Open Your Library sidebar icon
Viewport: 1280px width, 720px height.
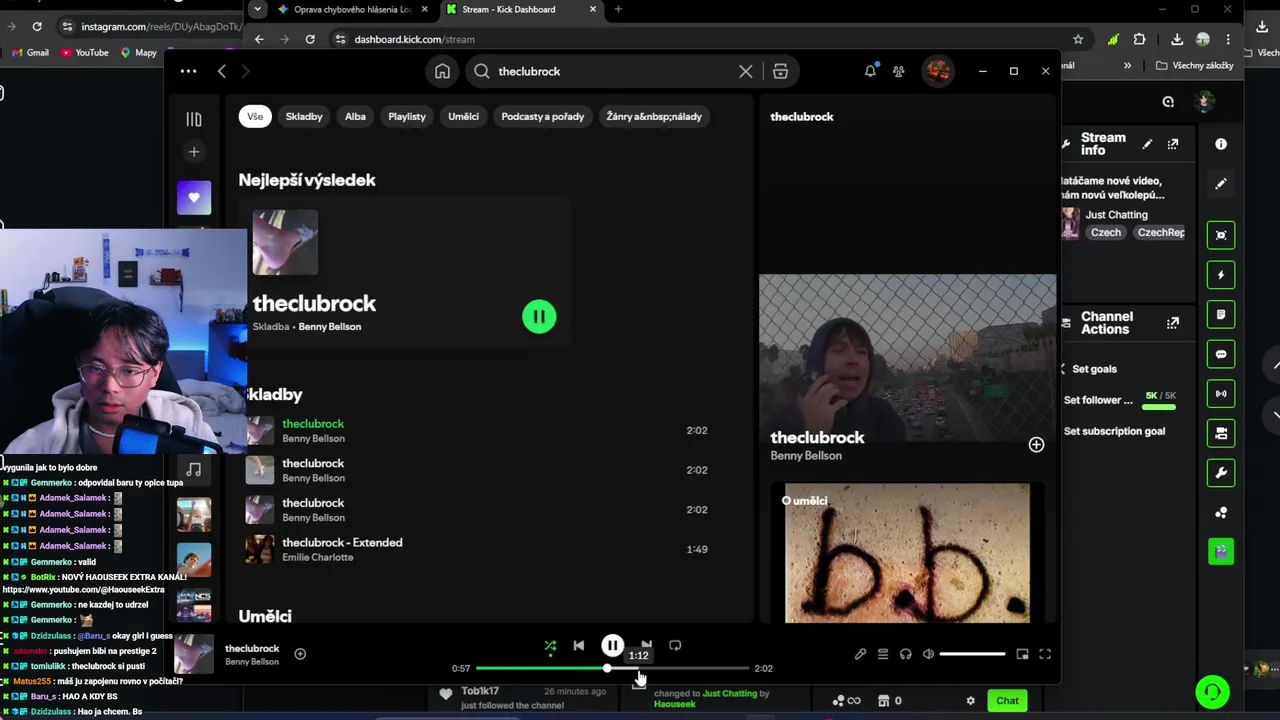point(194,119)
